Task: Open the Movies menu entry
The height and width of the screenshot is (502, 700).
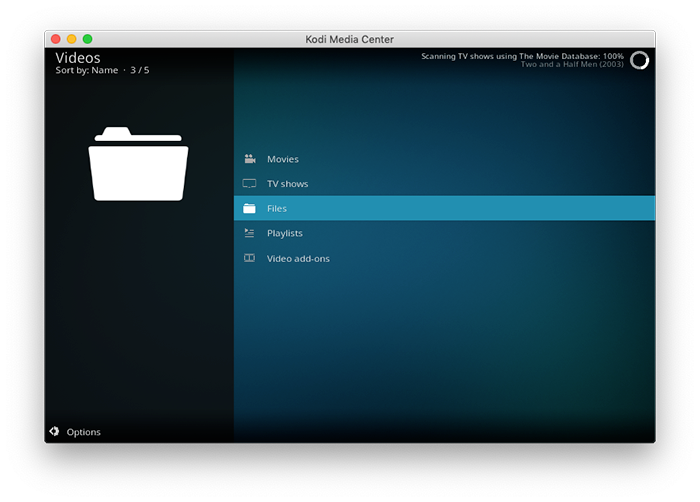Action: pos(282,159)
